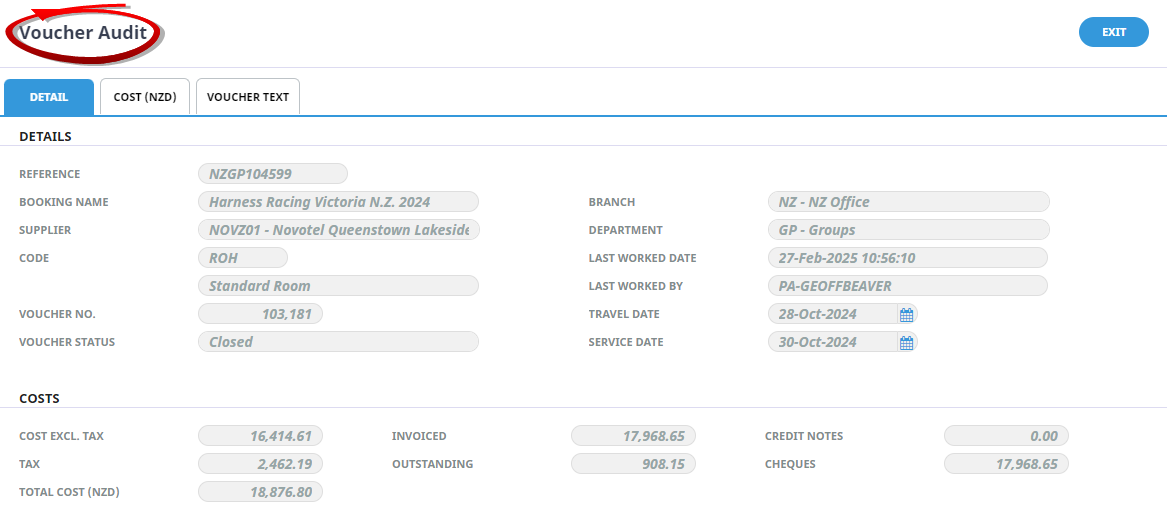Click the Cheques amount field
Screen dimensions: 1167x521
(x=1006, y=464)
